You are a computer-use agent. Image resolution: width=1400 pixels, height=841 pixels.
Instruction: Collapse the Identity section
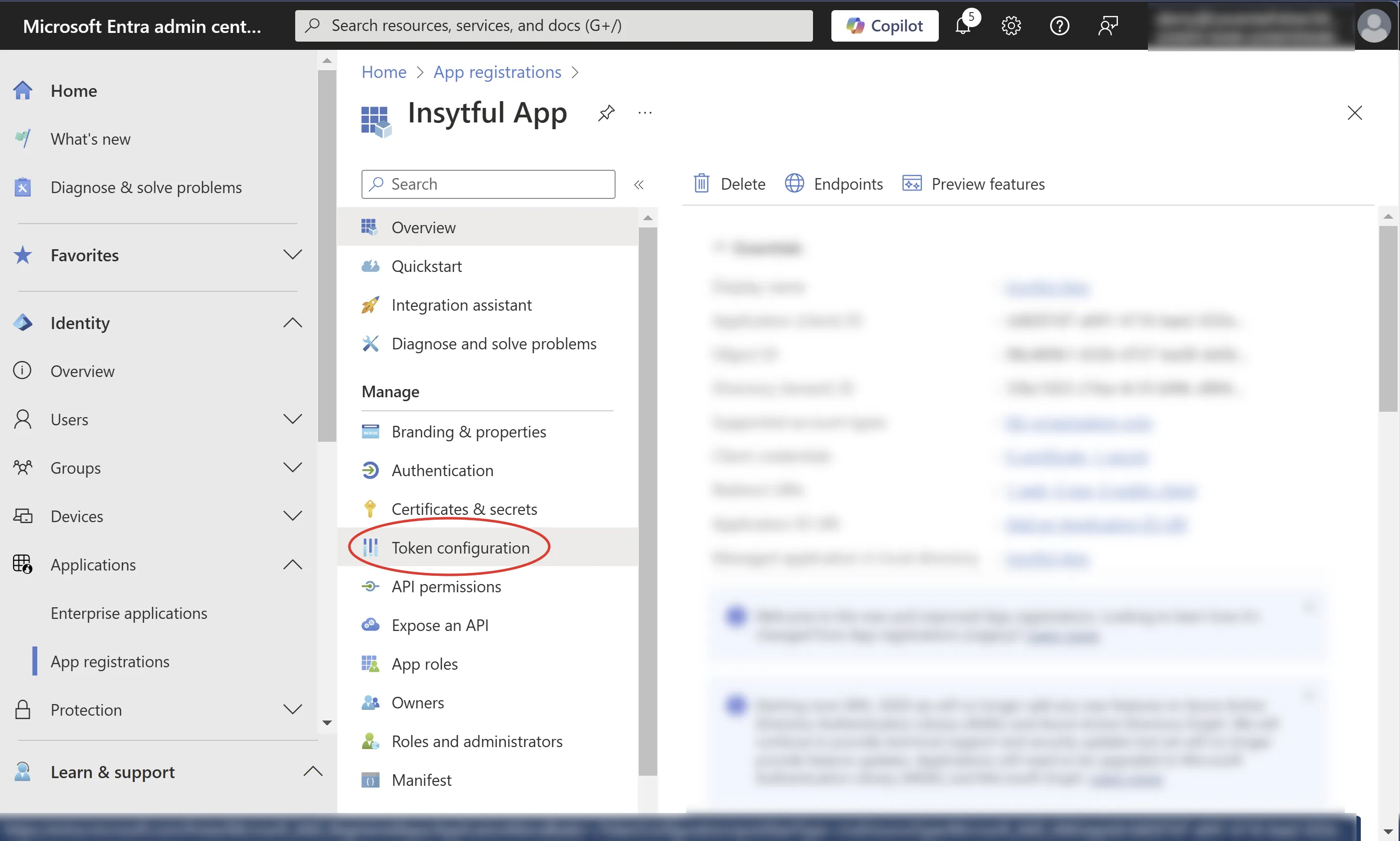click(292, 322)
